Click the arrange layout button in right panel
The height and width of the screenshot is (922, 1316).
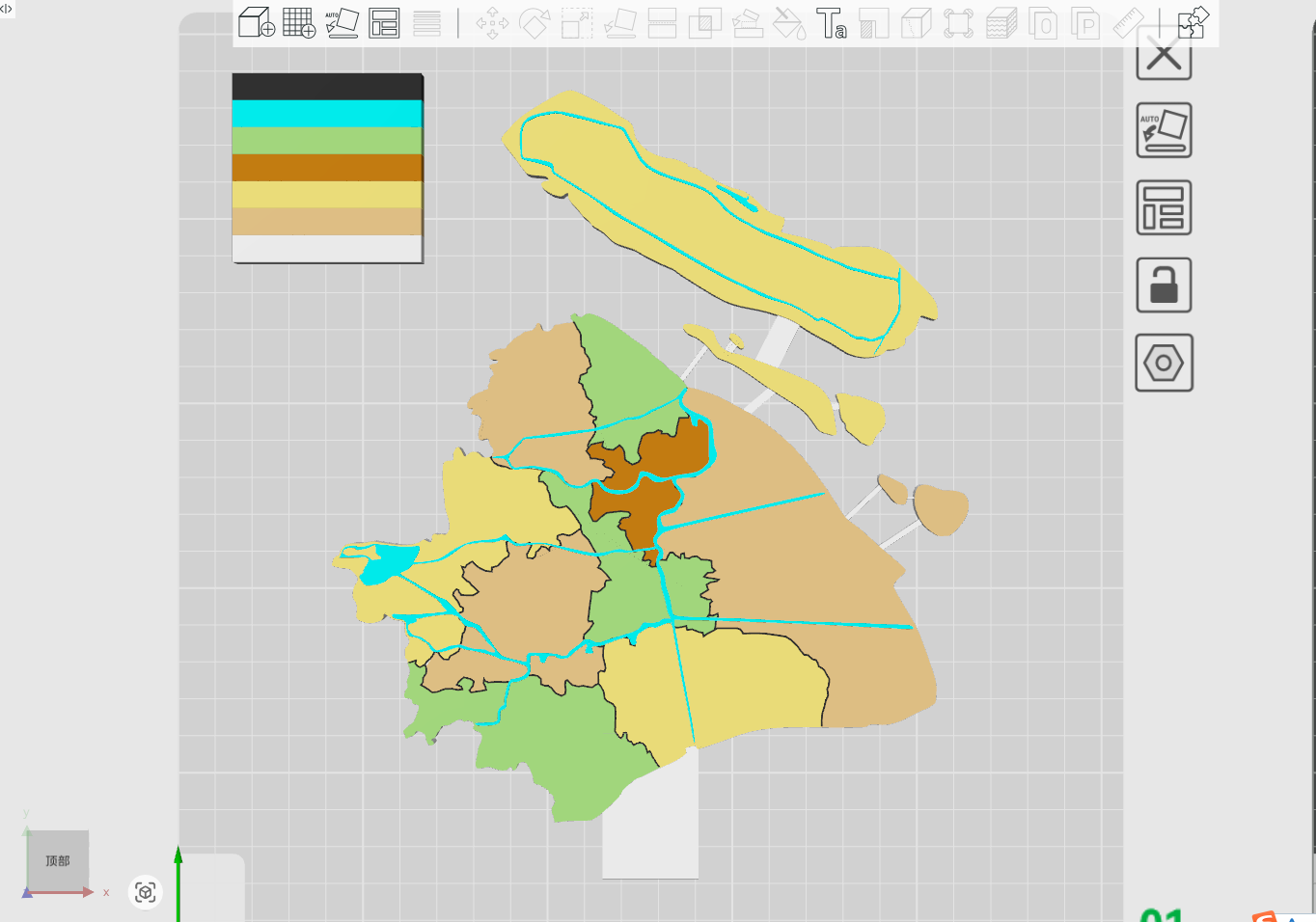[1164, 207]
